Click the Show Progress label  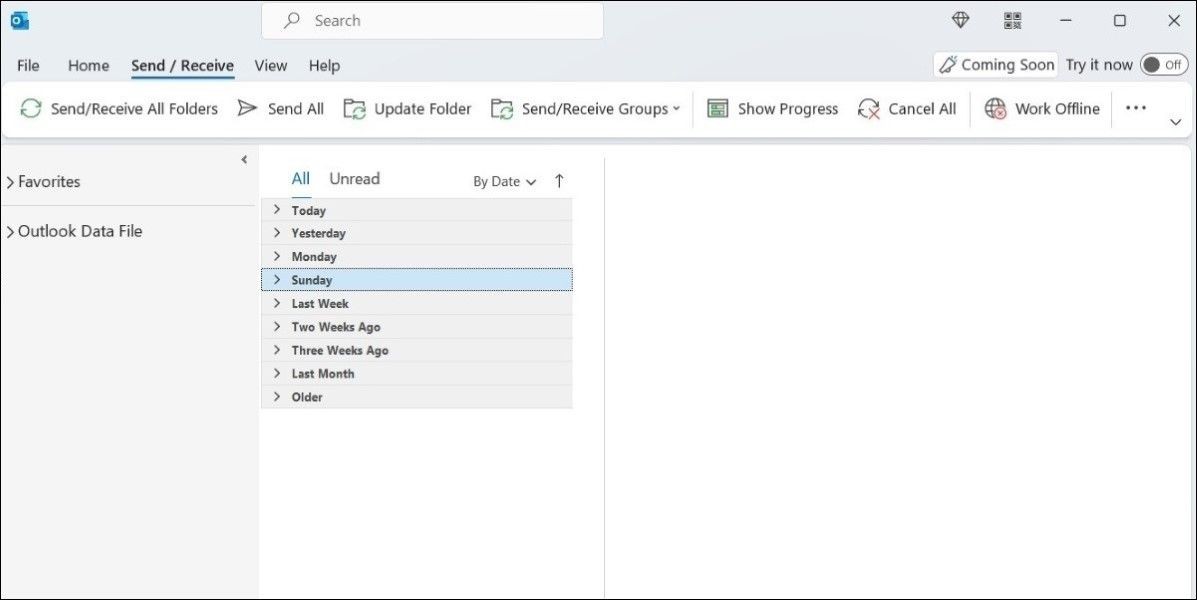tap(788, 109)
